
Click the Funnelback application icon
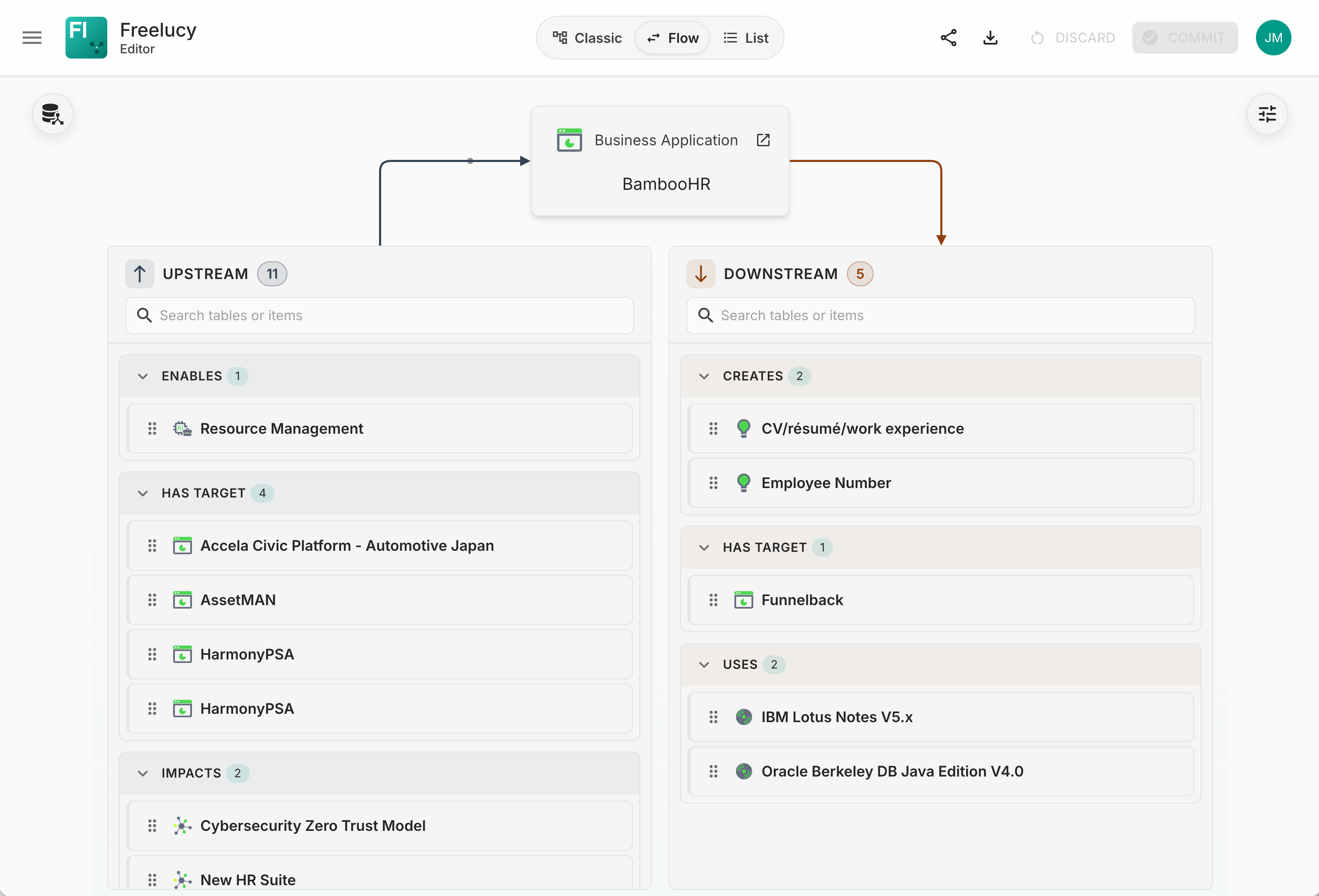pos(743,600)
